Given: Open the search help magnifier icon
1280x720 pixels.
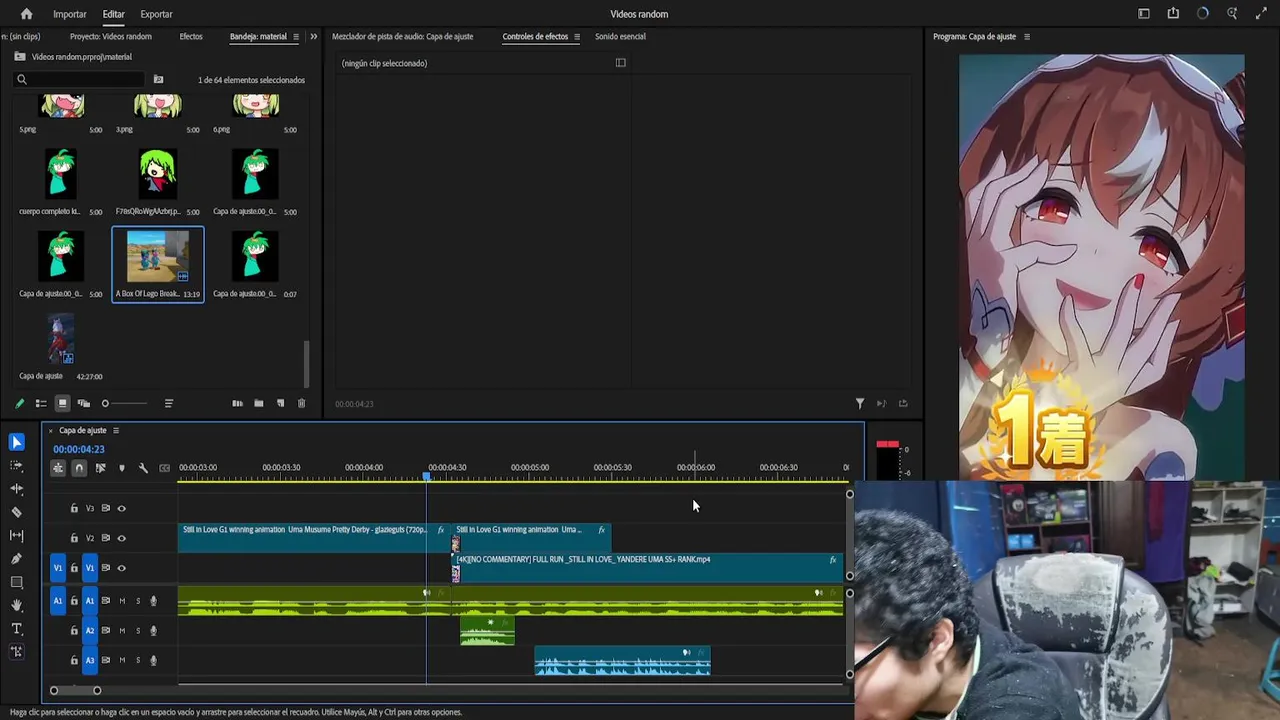Looking at the screenshot, I should (x=1232, y=14).
